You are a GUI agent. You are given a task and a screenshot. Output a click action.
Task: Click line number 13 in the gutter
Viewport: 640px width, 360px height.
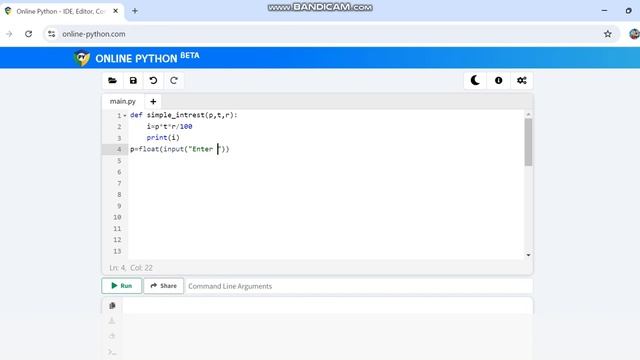point(117,251)
